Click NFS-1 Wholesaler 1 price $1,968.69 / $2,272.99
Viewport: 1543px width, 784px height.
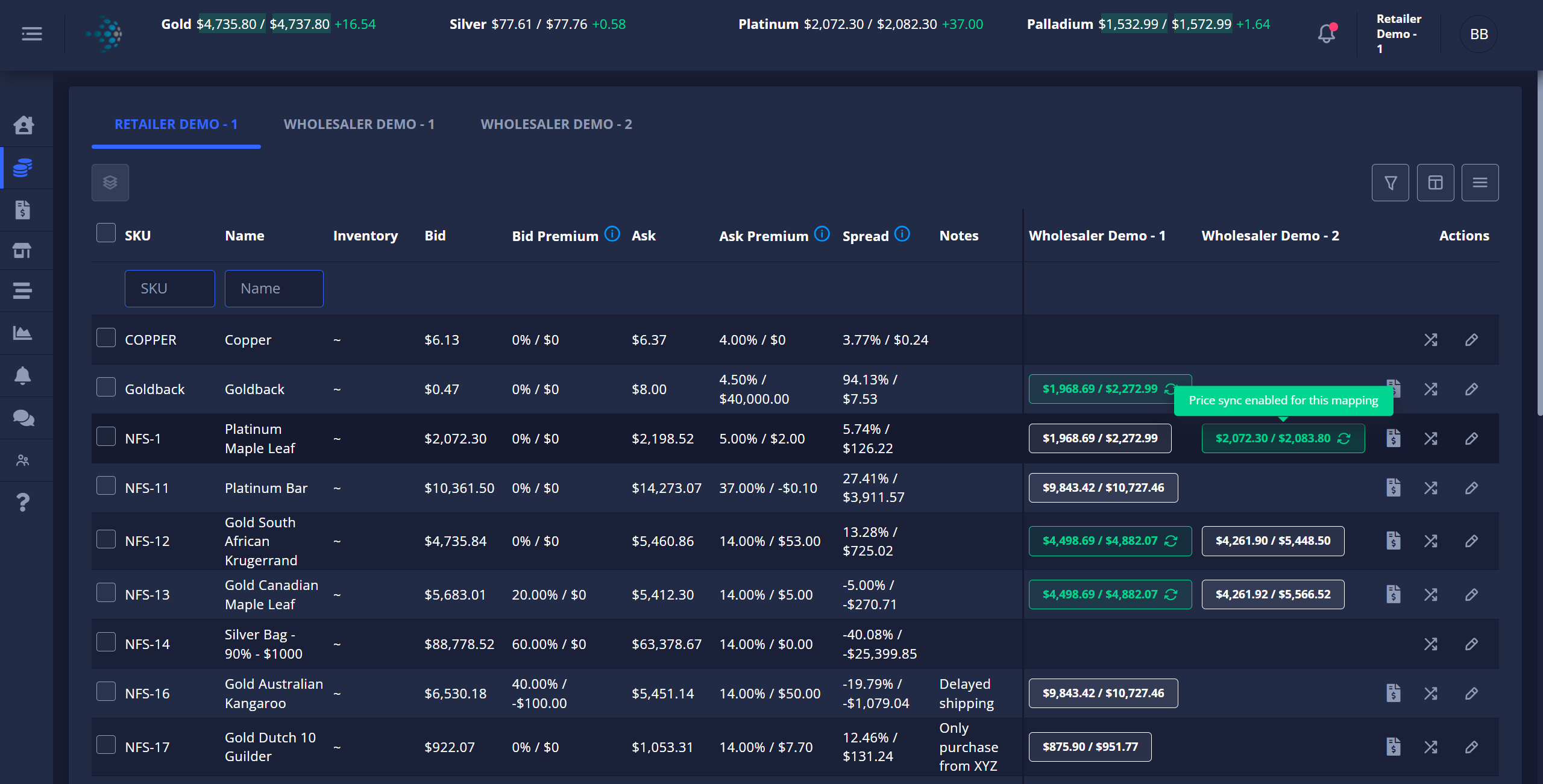(x=1100, y=438)
